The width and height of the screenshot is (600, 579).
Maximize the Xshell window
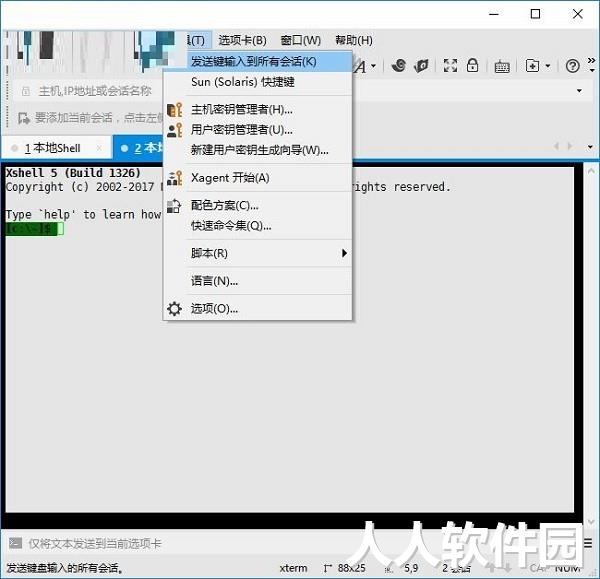535,14
